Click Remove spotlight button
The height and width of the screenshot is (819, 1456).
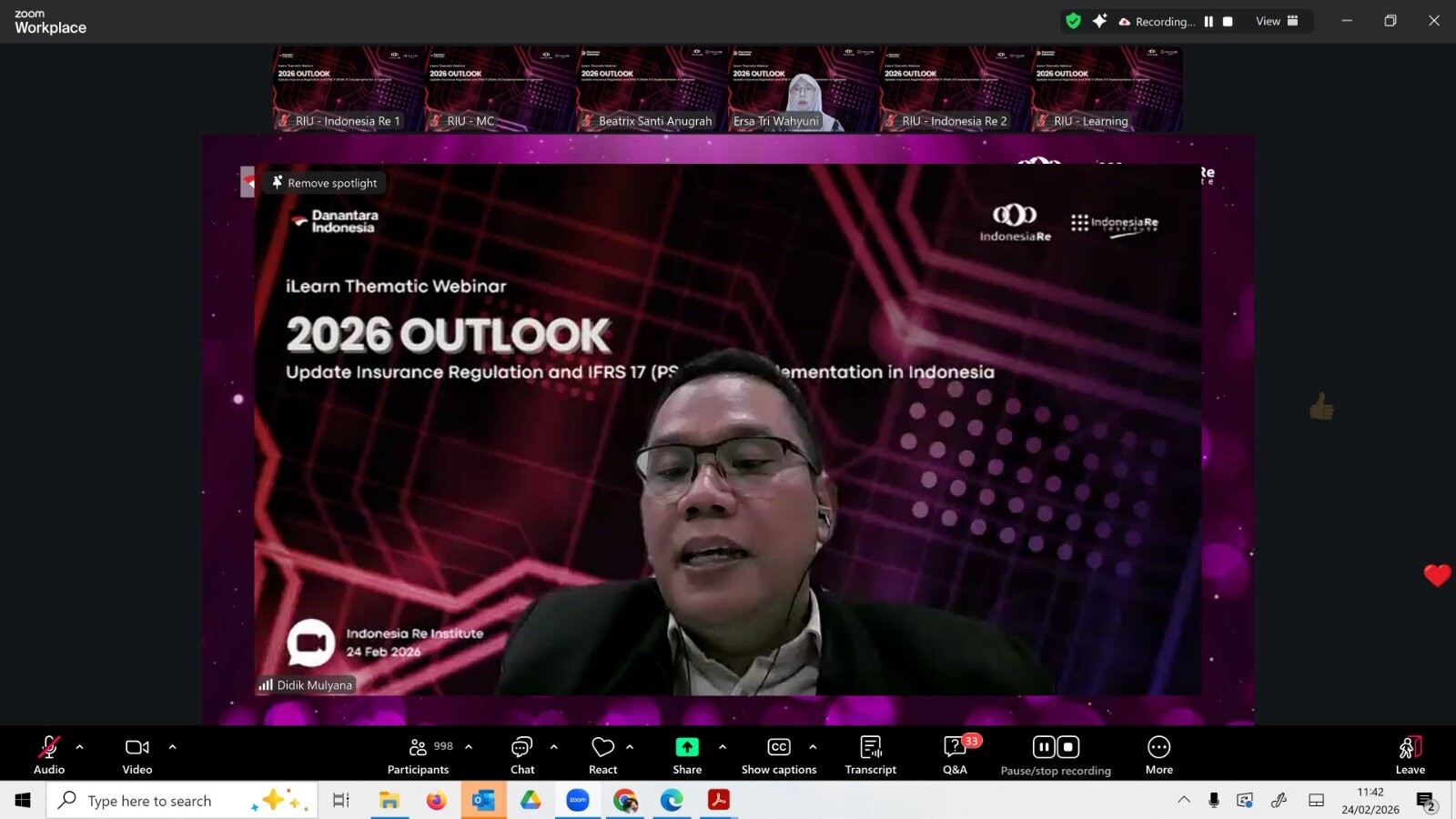(x=325, y=183)
